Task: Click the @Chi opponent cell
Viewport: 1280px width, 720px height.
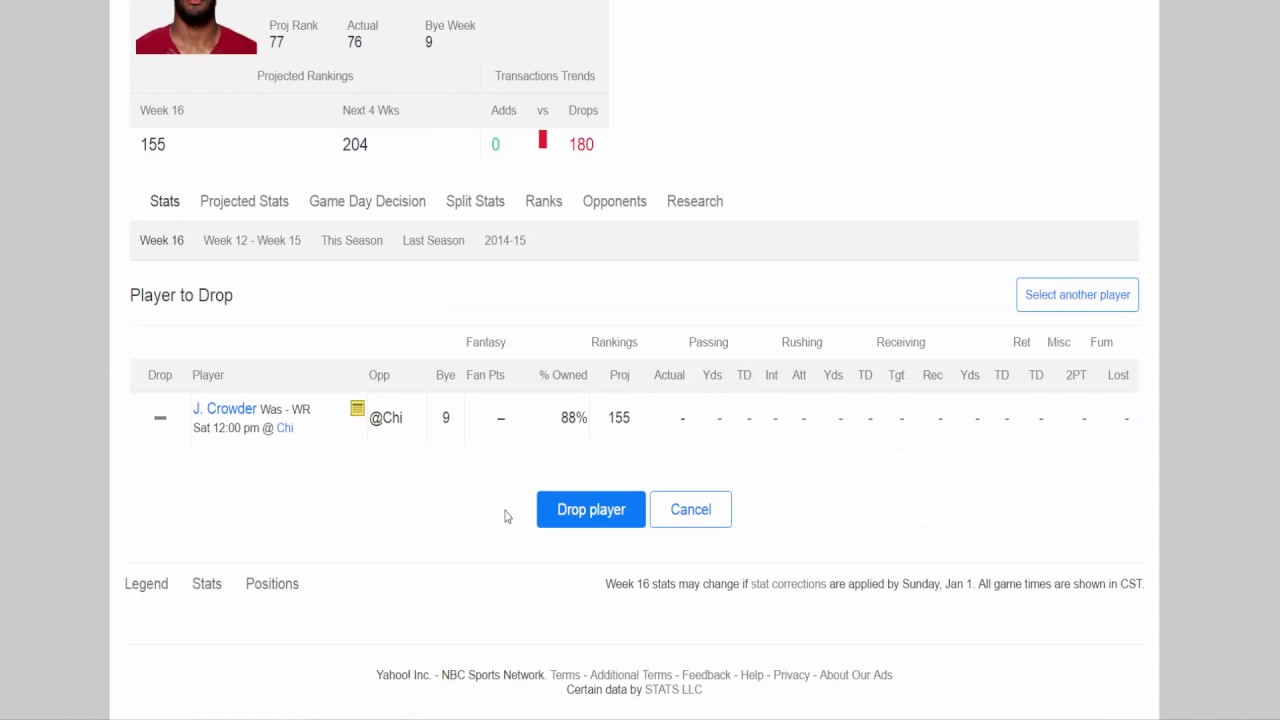Action: (x=386, y=418)
